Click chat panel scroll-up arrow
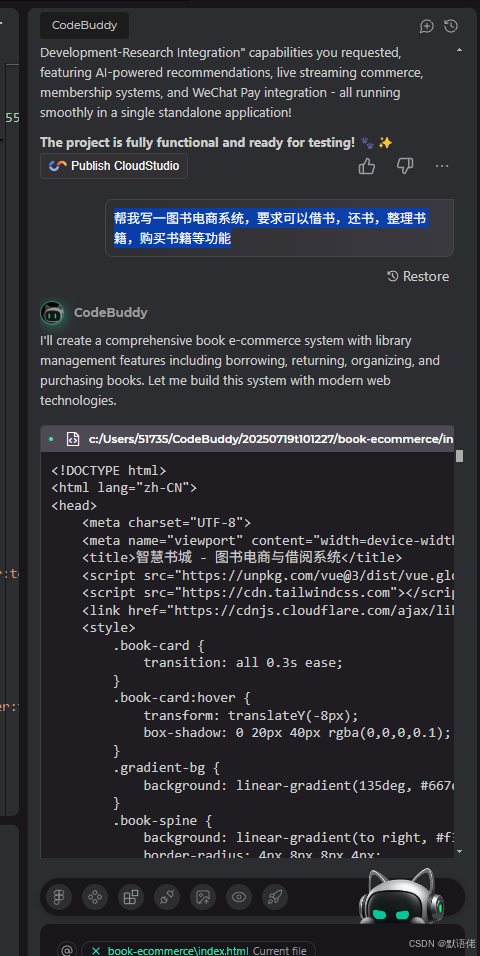 point(459,50)
